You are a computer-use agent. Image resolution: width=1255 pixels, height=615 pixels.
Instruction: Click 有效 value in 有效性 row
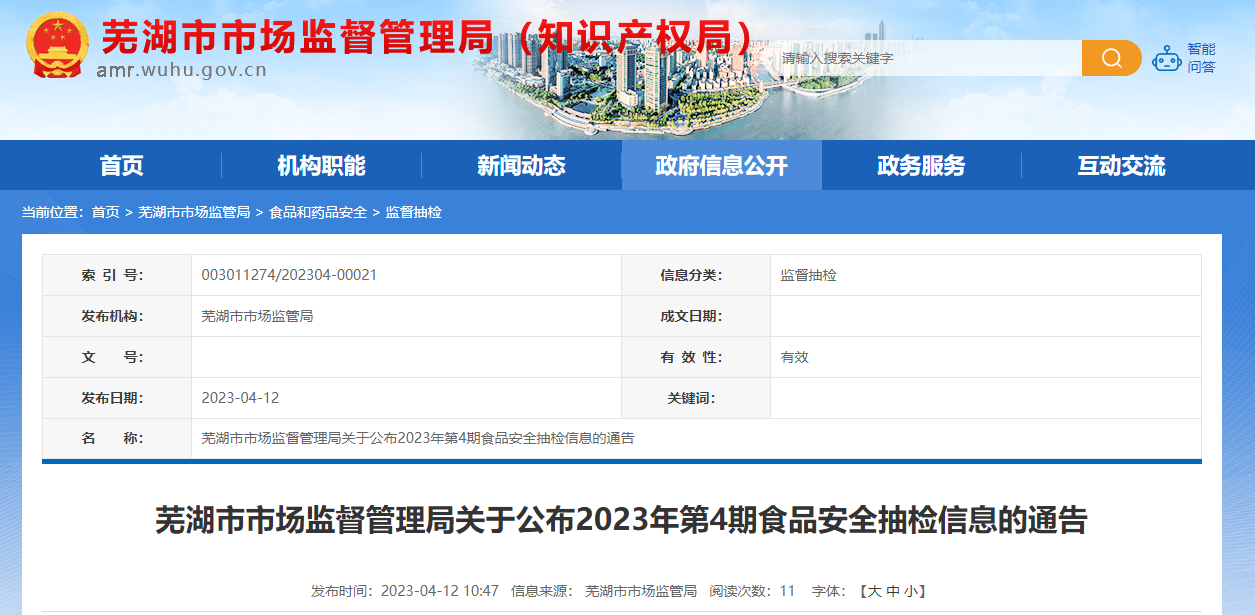coord(795,357)
